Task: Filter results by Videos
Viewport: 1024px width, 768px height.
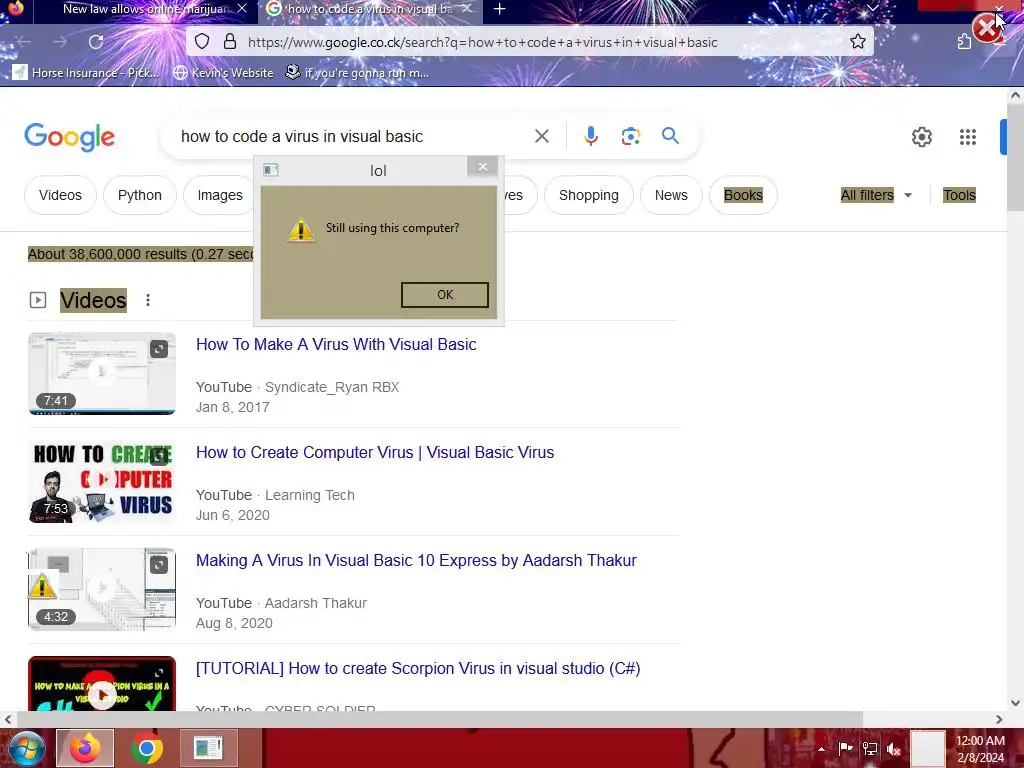Action: point(60,195)
